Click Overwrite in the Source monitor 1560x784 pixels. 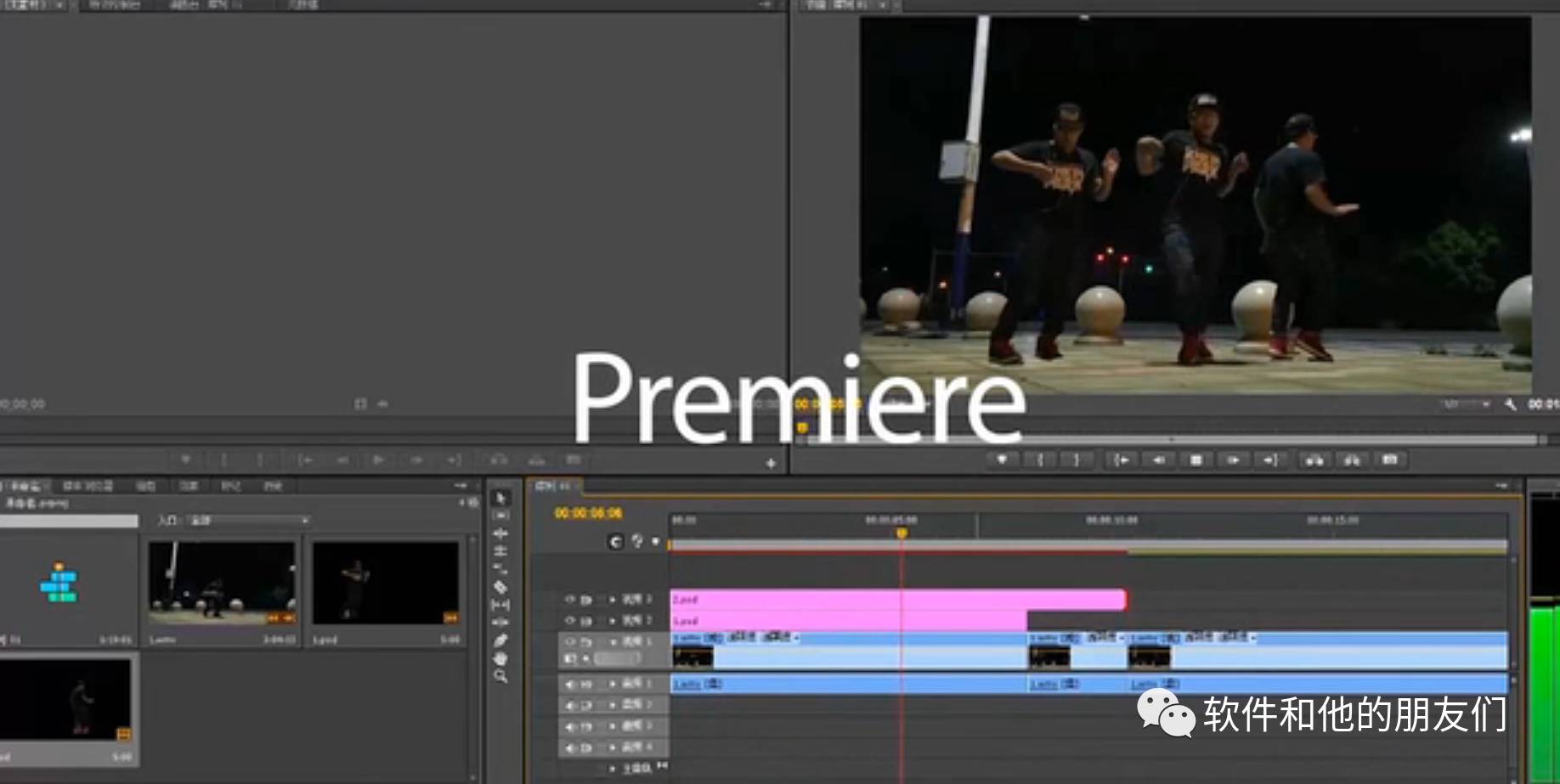(536, 460)
